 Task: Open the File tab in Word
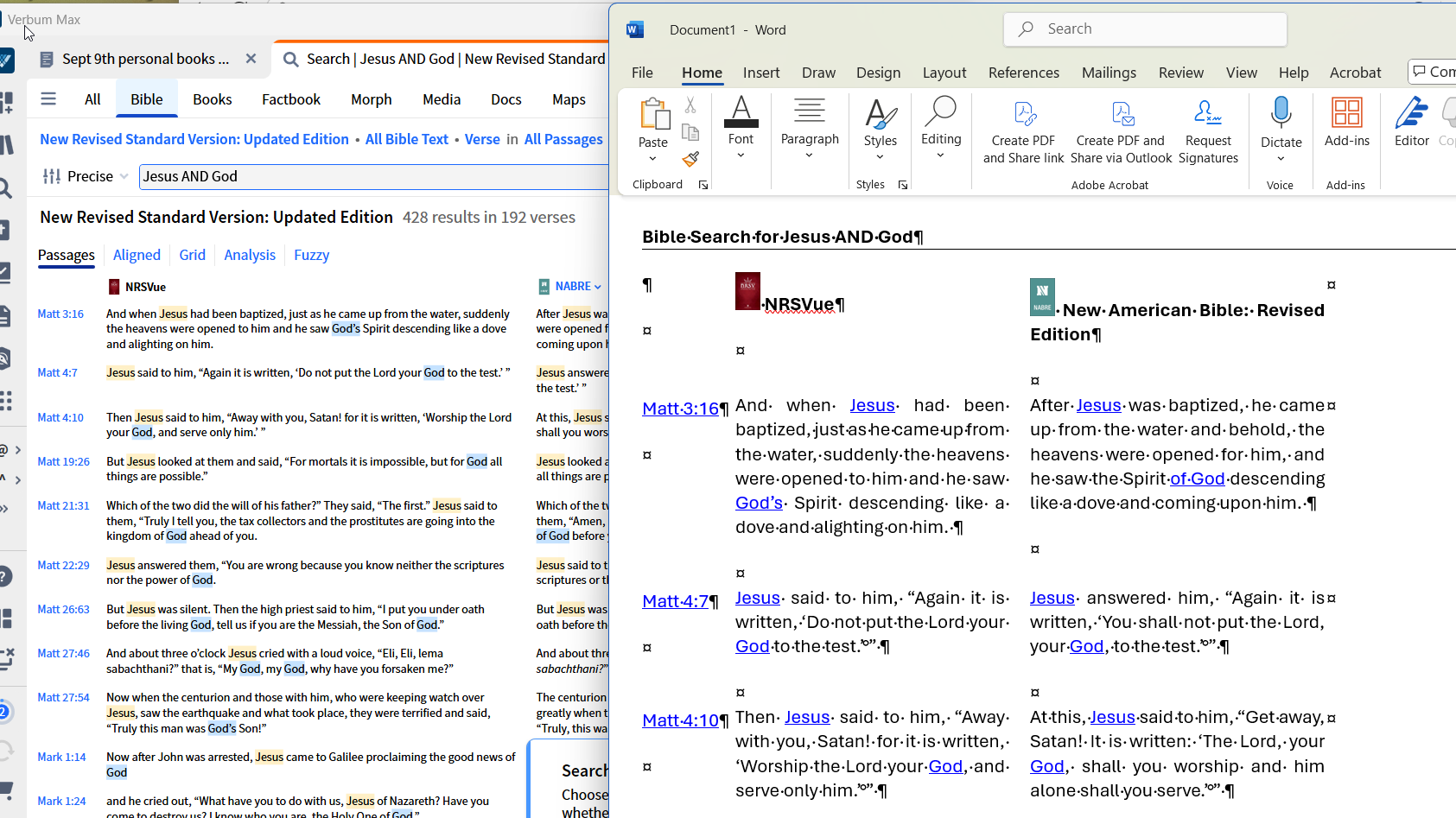pyautogui.click(x=642, y=73)
